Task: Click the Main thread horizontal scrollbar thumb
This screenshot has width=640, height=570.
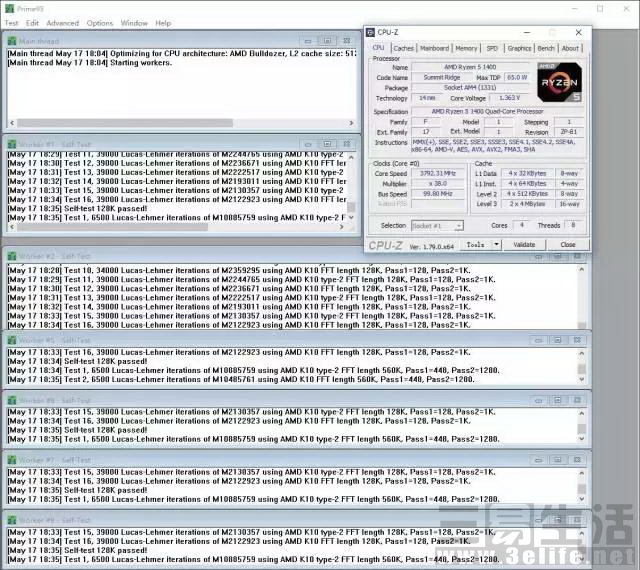Action: (x=125, y=123)
